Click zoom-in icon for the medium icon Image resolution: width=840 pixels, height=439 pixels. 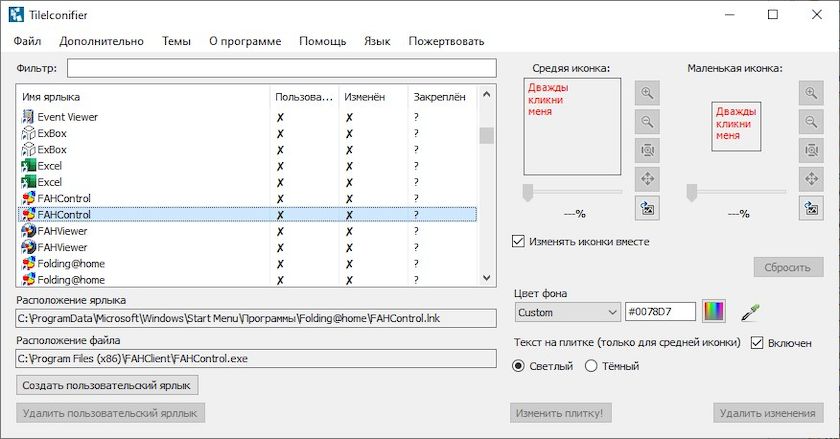pos(647,93)
